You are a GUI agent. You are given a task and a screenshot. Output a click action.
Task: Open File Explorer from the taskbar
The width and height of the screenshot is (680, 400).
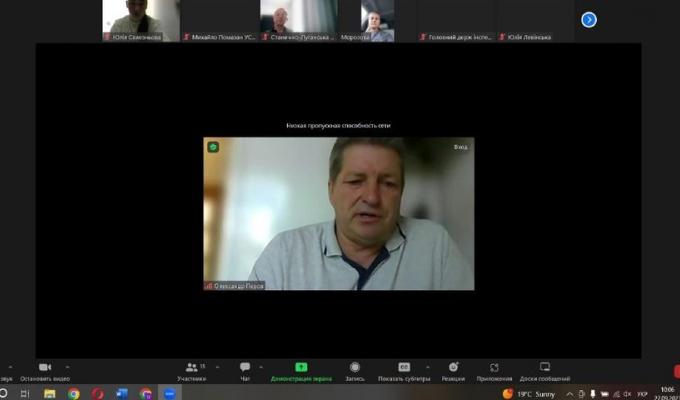point(49,393)
